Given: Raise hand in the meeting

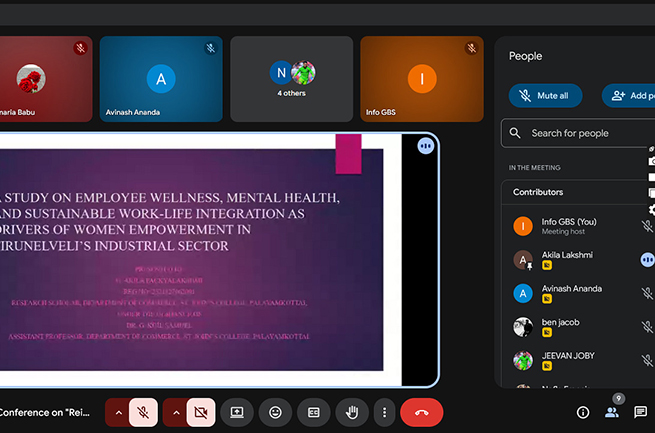Looking at the screenshot, I should 351,412.
